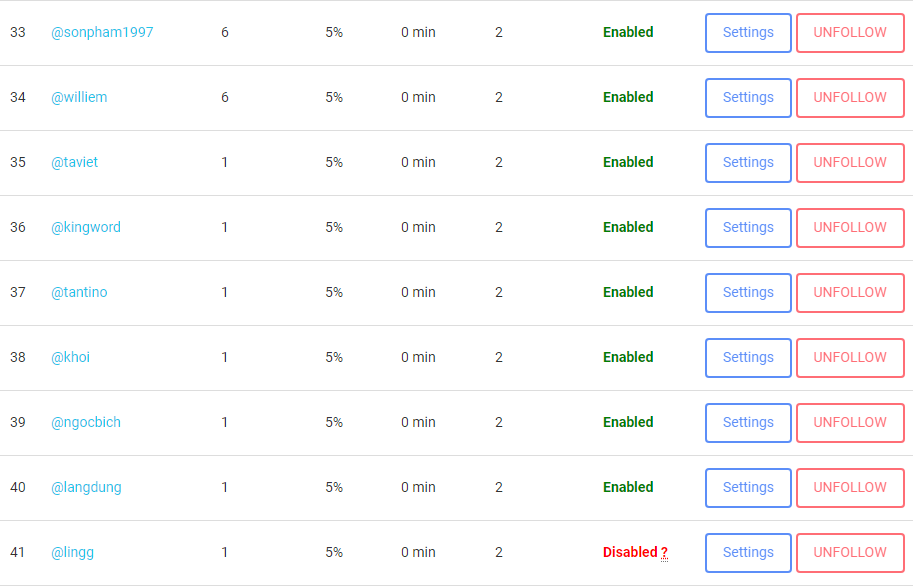Open the @williem profile link

(x=79, y=97)
